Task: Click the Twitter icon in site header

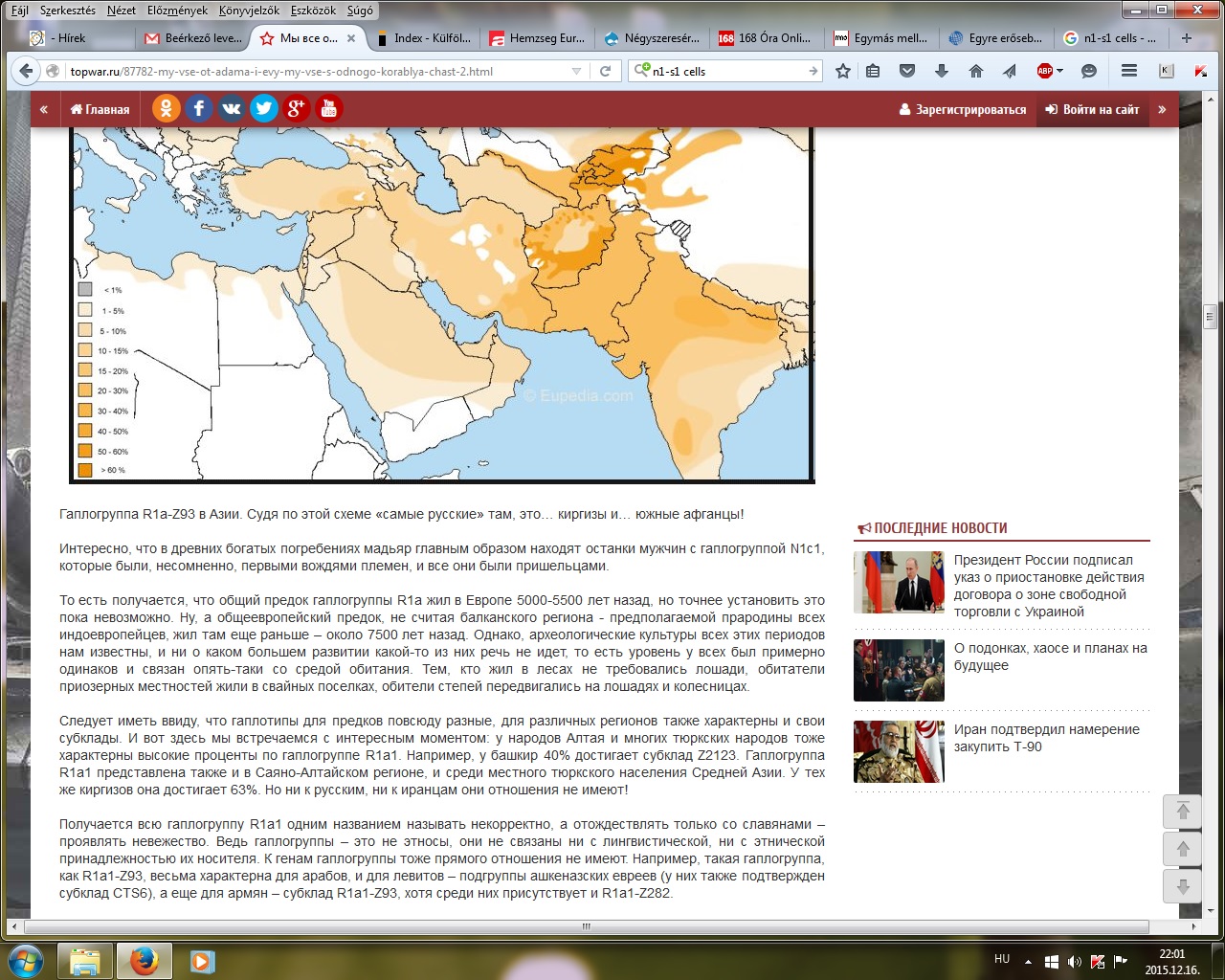Action: click(x=263, y=109)
